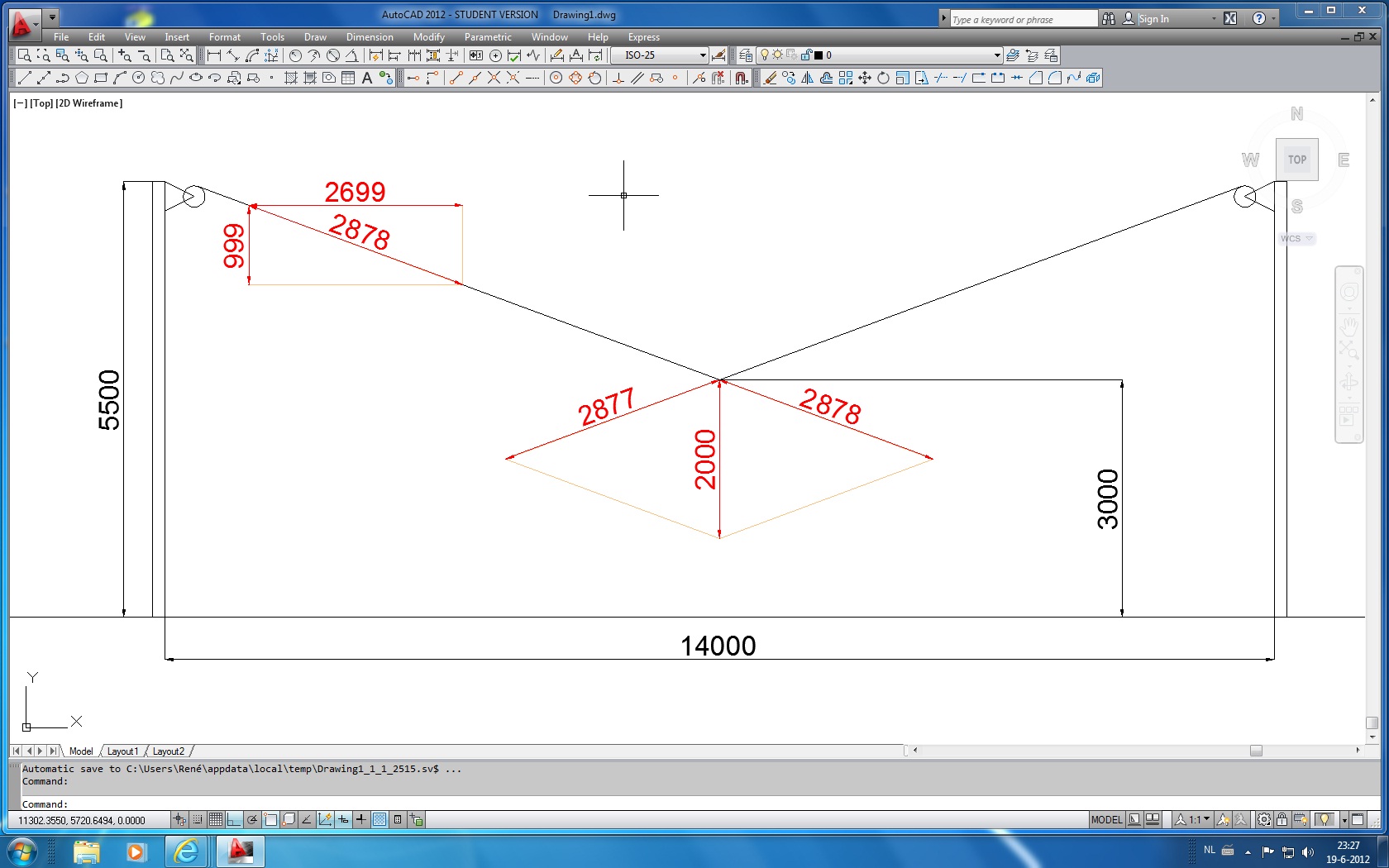The width and height of the screenshot is (1389, 868).
Task: Select the Rotate modify tool
Action: [x=884, y=78]
